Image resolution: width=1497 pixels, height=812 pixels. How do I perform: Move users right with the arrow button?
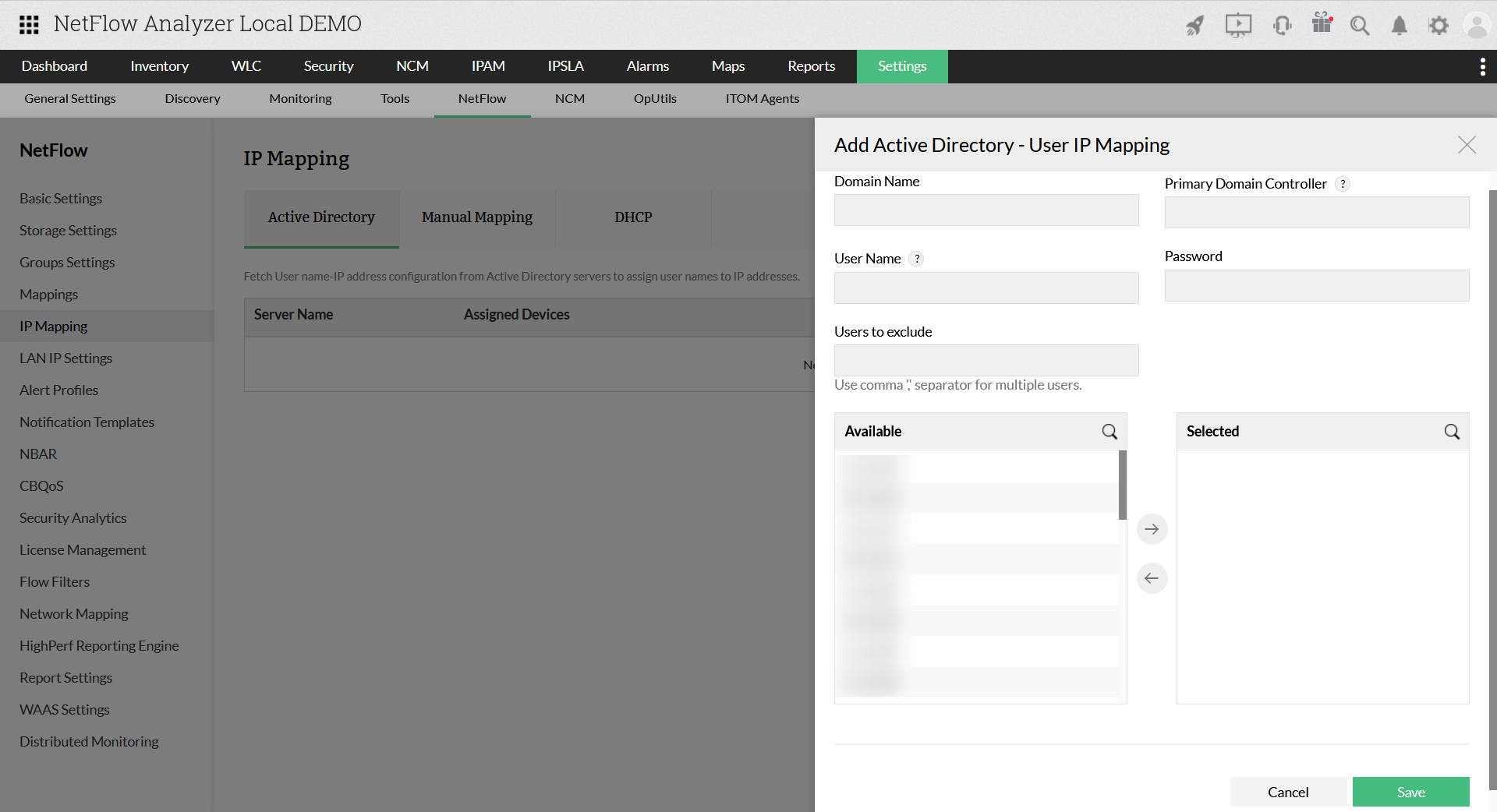pos(1152,529)
